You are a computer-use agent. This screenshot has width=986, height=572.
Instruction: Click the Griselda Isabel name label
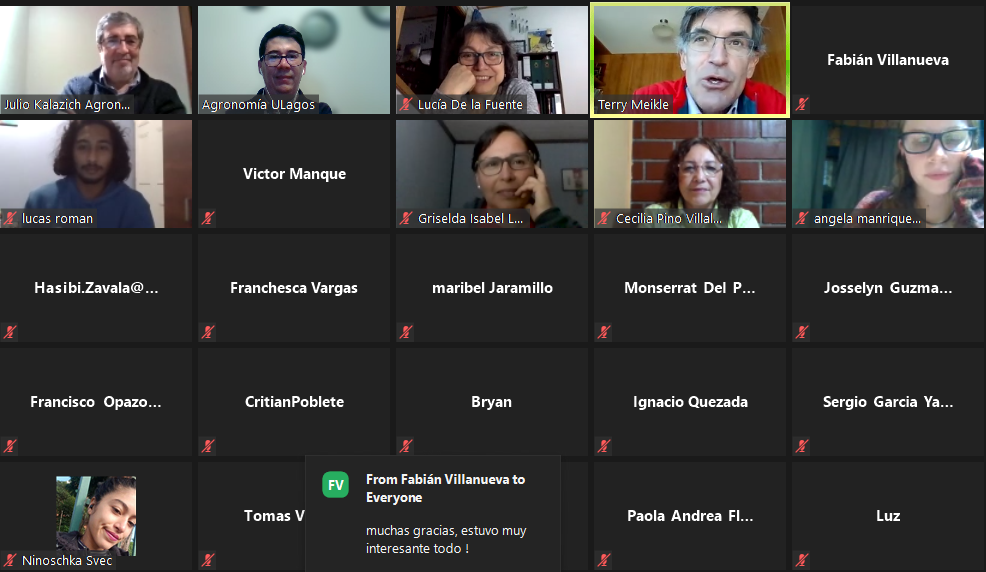(470, 218)
